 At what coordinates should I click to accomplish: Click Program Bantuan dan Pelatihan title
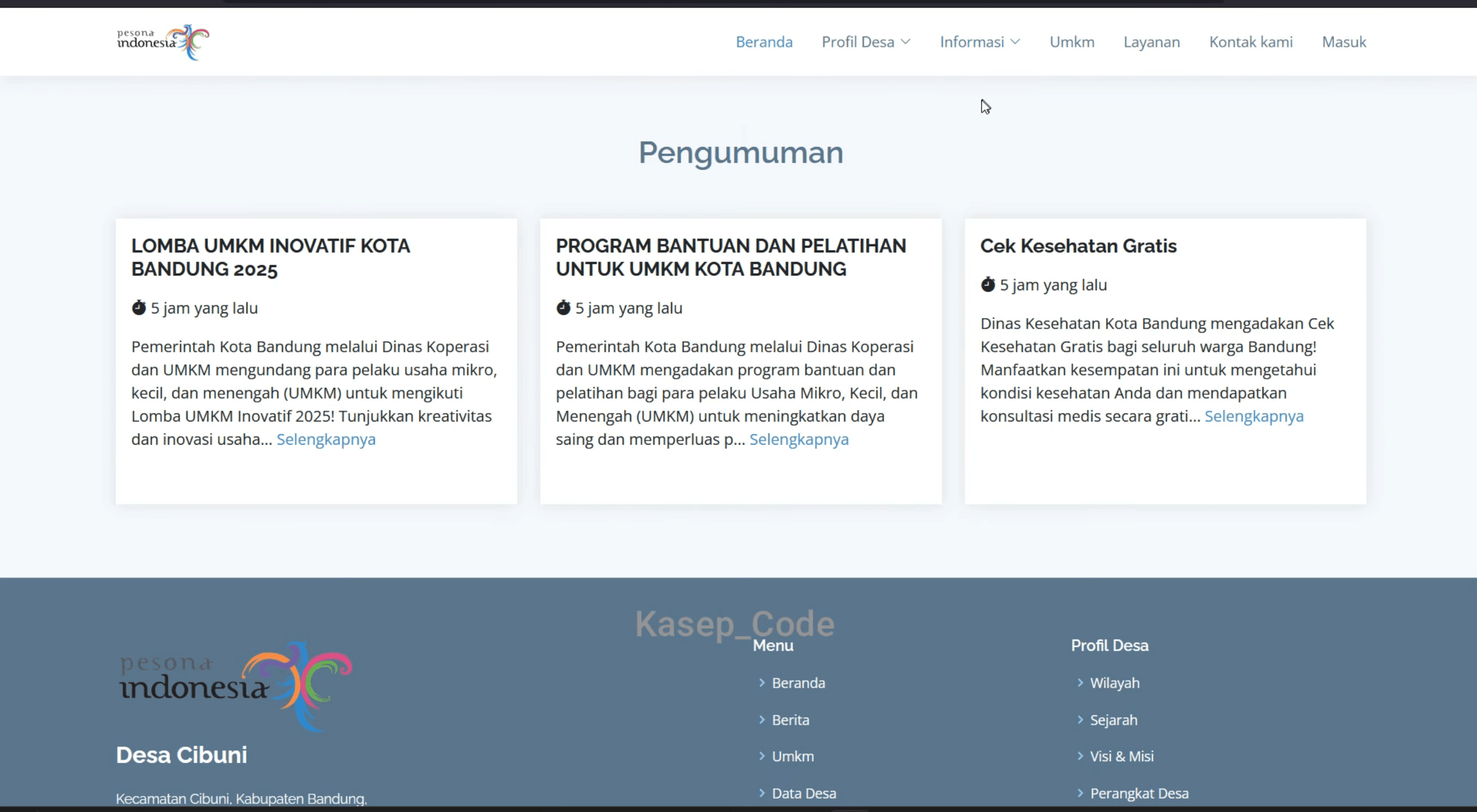(x=731, y=257)
